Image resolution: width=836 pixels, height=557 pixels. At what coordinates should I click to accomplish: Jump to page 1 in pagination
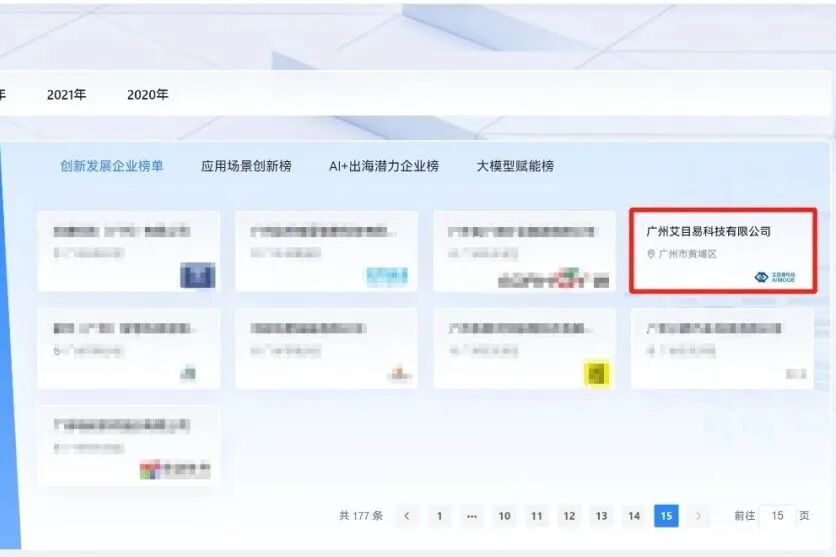(x=439, y=516)
